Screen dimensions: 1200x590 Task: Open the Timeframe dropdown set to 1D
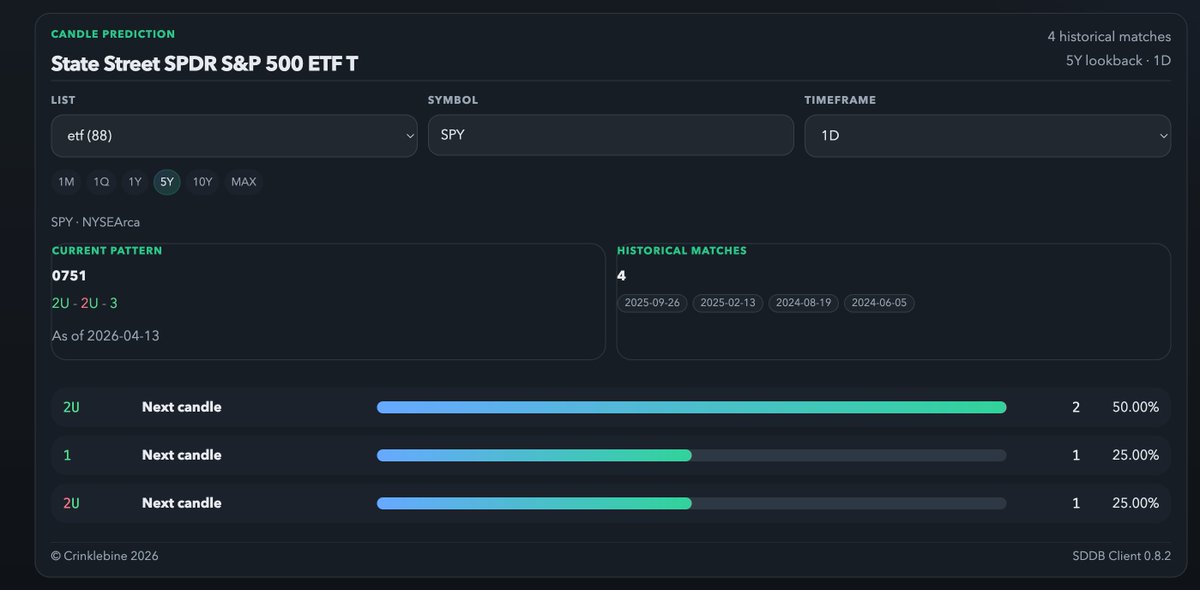[x=988, y=135]
